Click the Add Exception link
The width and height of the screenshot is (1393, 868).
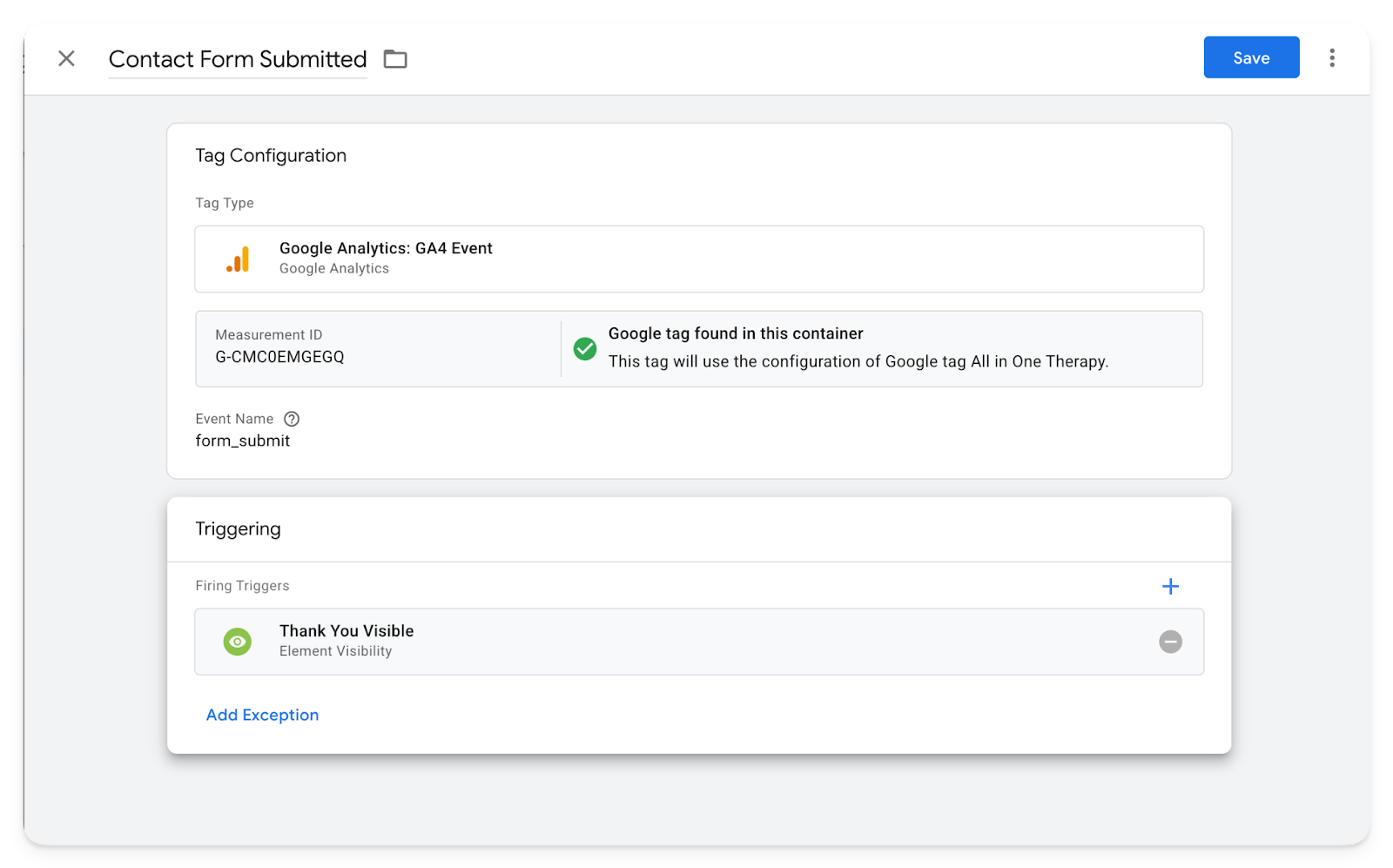262,715
